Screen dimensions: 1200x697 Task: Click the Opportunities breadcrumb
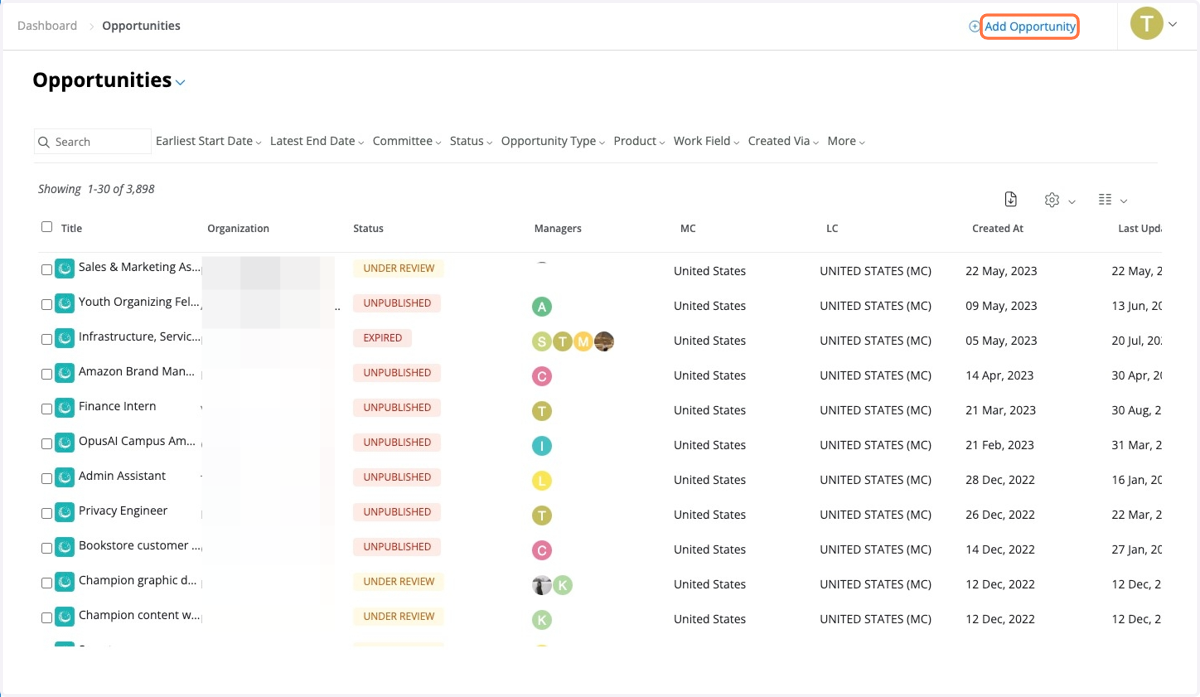(x=141, y=26)
